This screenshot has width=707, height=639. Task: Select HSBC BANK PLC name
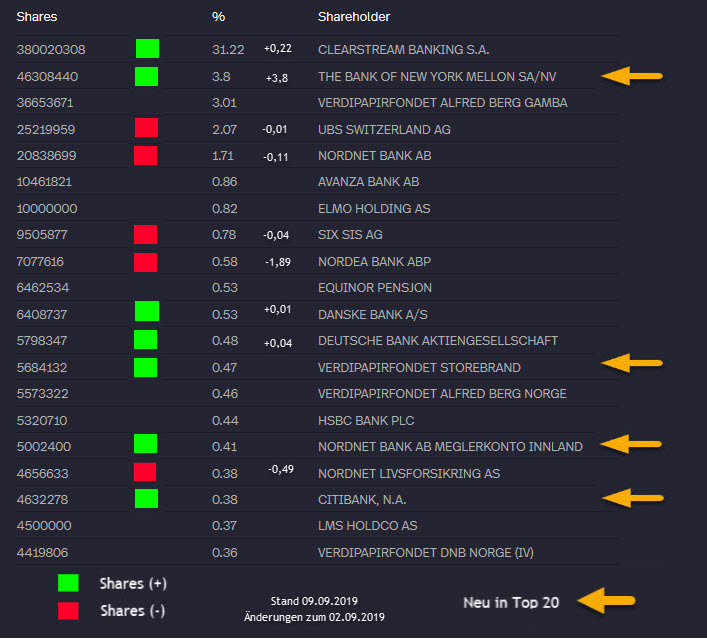[x=366, y=421]
